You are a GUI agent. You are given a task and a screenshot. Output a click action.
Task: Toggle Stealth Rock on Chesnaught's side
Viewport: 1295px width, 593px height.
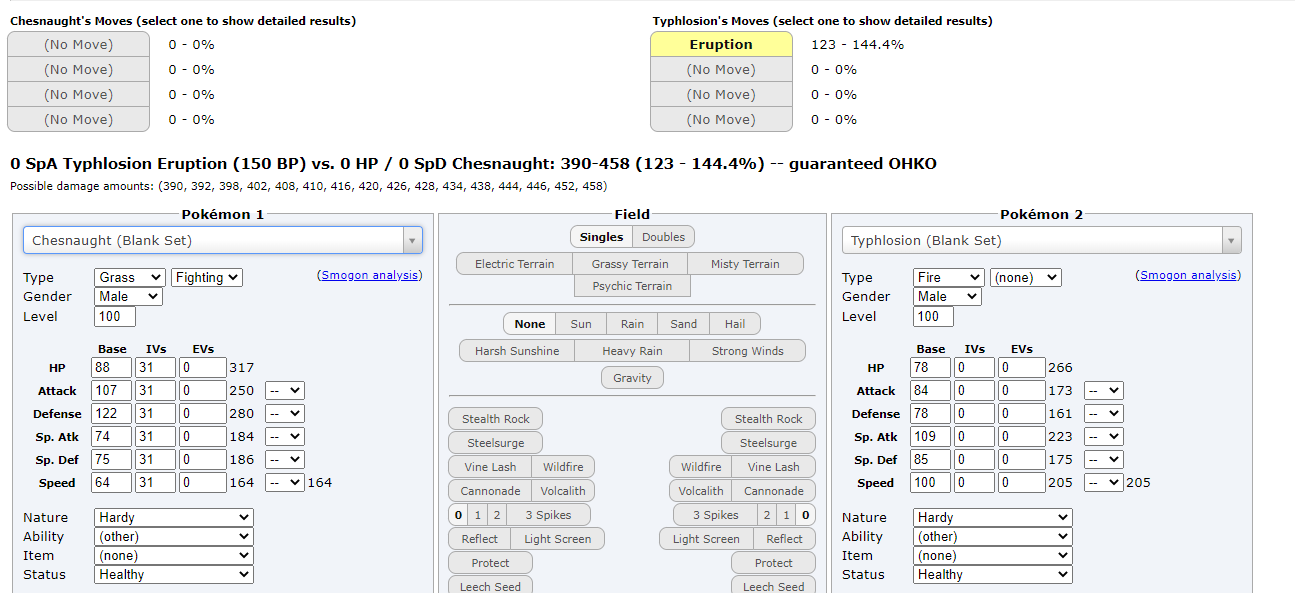[496, 419]
